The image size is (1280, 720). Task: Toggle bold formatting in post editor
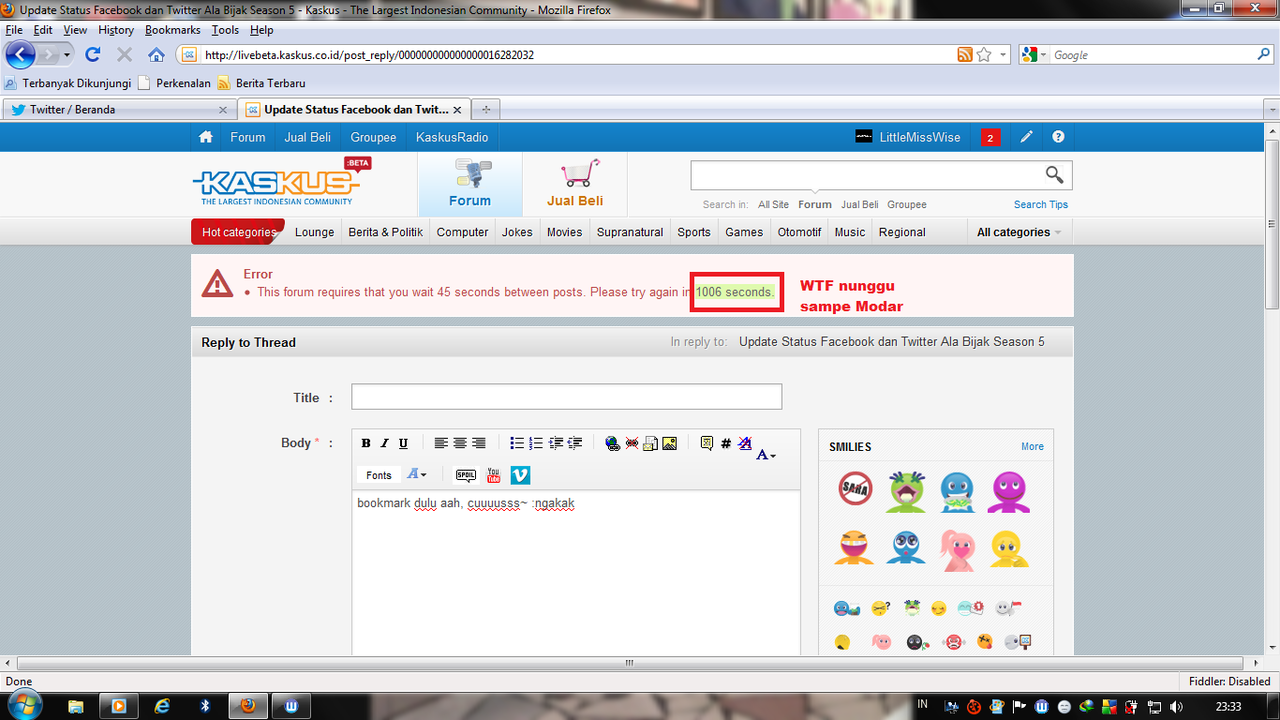click(x=366, y=444)
